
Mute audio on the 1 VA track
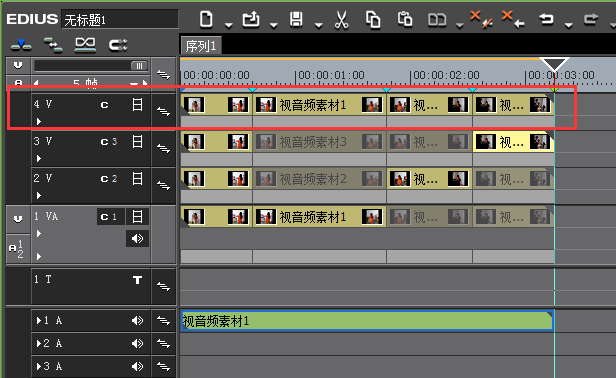coord(137,239)
